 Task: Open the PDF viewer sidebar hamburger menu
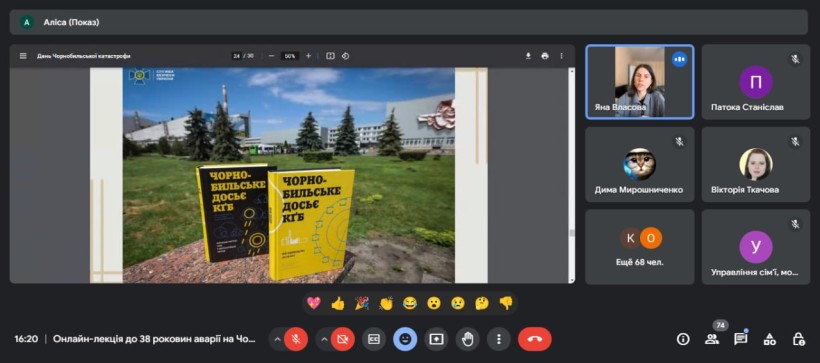click(23, 56)
